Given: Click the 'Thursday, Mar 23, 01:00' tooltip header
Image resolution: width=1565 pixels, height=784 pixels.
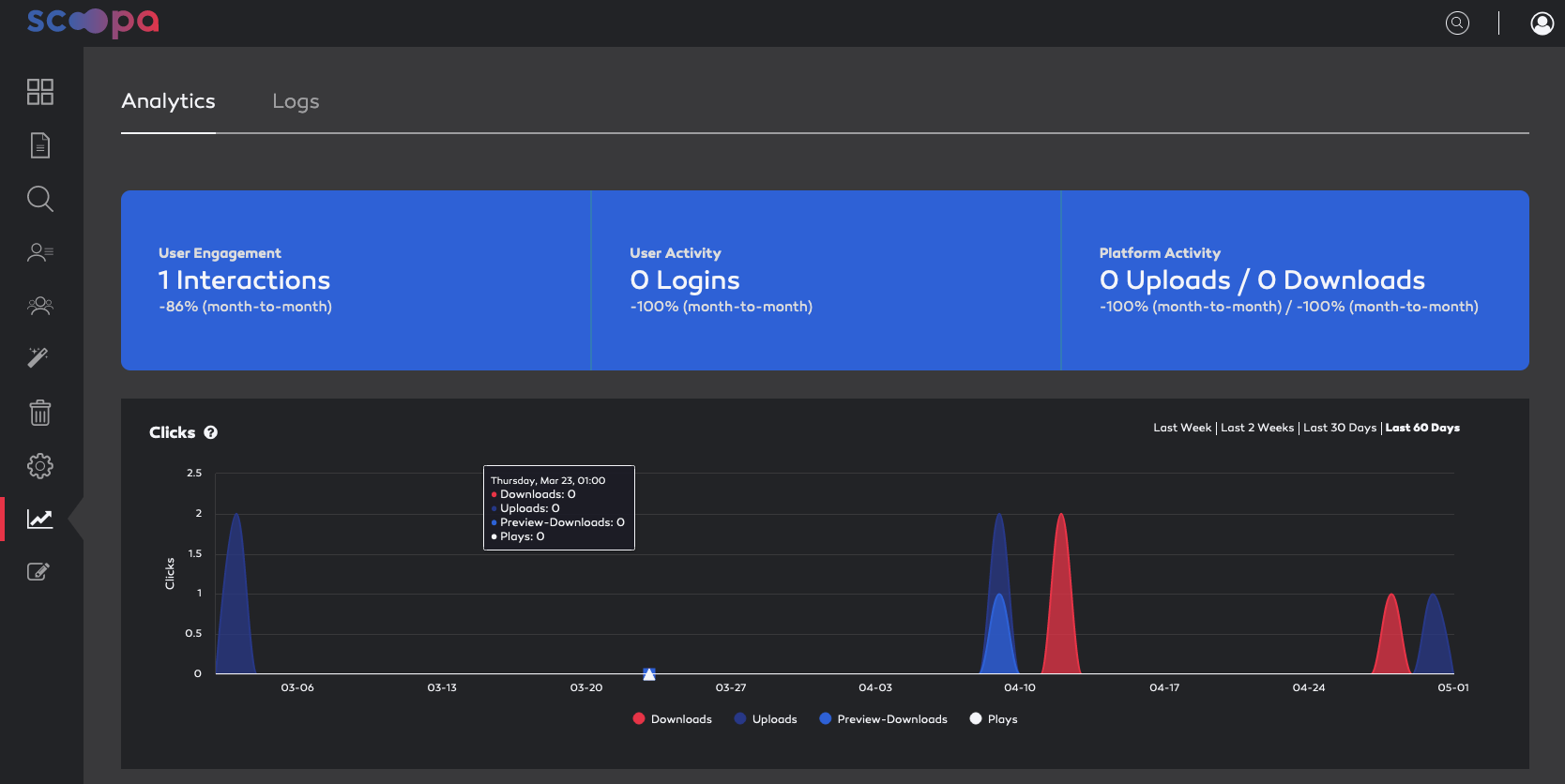Looking at the screenshot, I should pyautogui.click(x=548, y=480).
